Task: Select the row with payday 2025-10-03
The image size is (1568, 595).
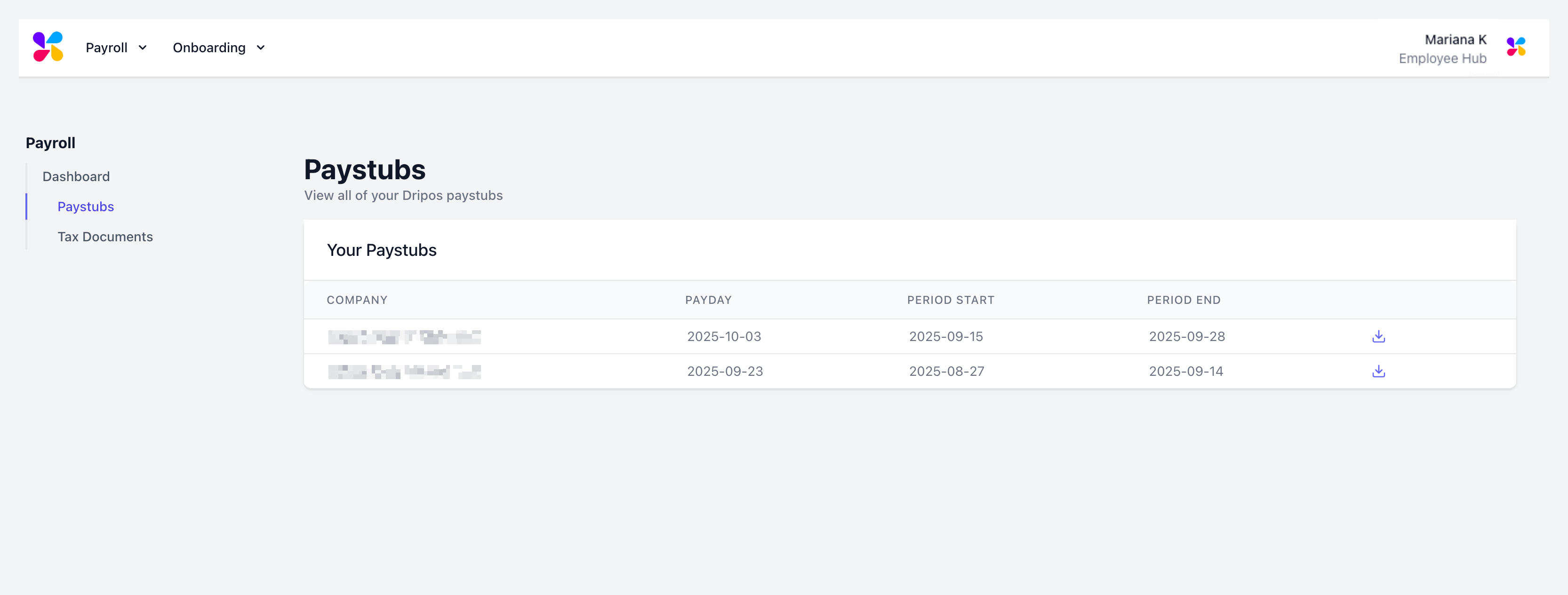Action: pyautogui.click(x=724, y=336)
